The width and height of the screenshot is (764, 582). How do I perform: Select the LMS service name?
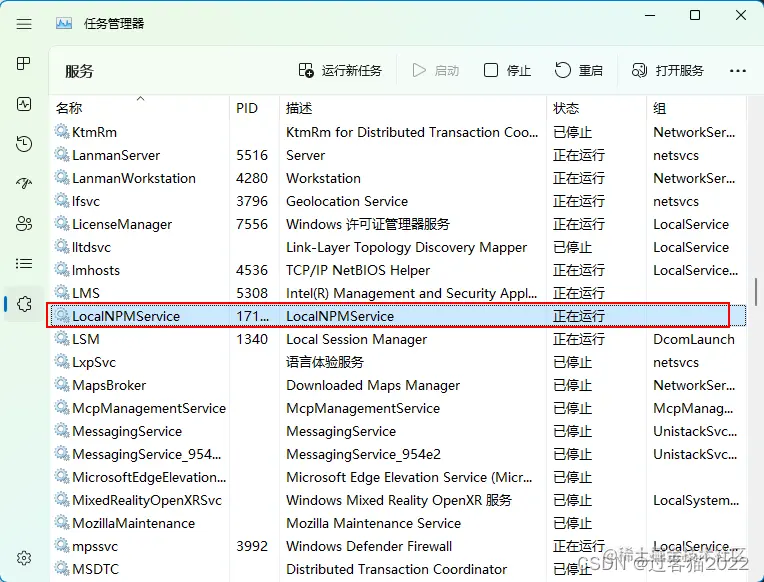coord(86,293)
